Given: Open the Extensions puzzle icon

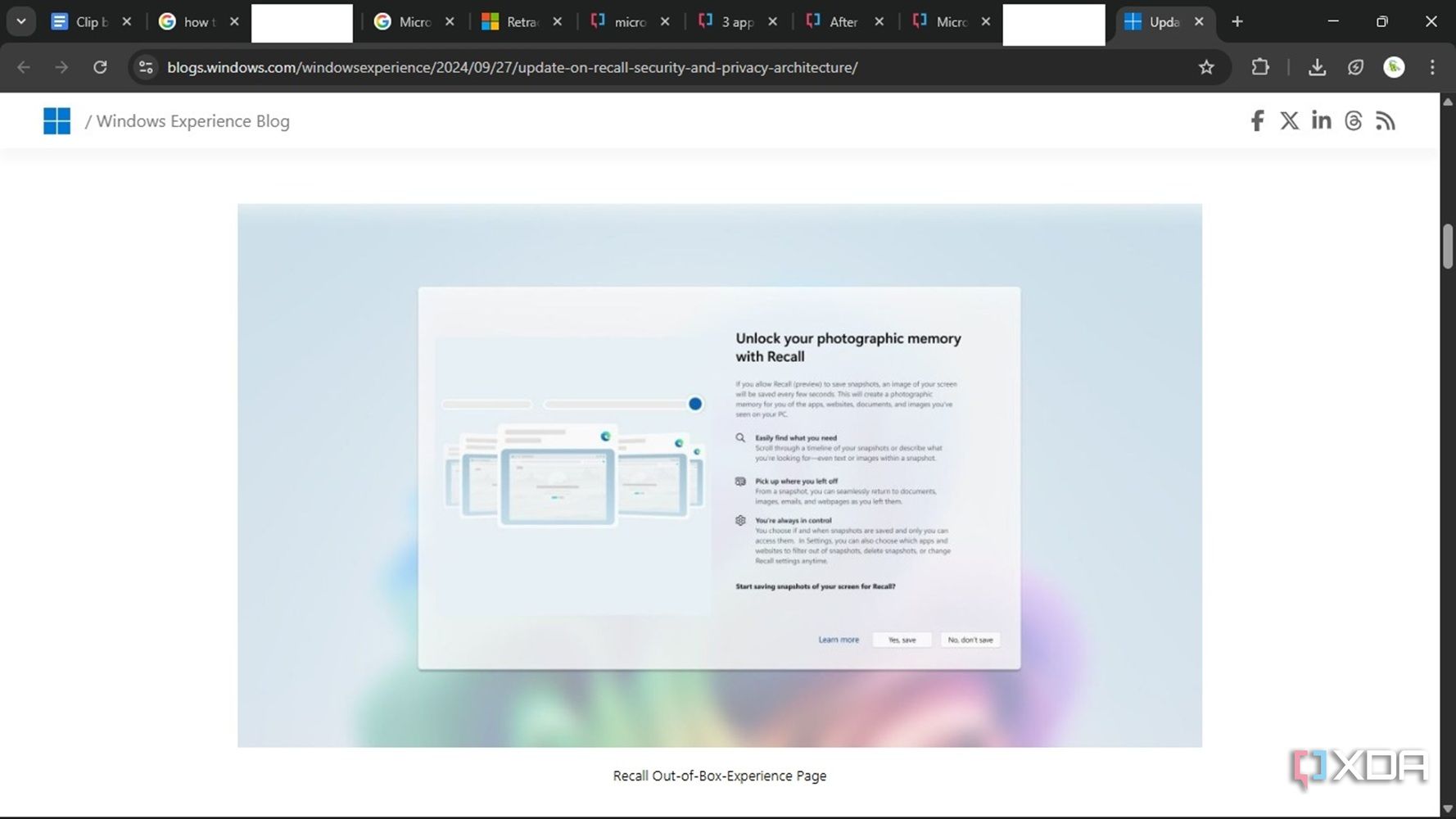Looking at the screenshot, I should 1260,67.
